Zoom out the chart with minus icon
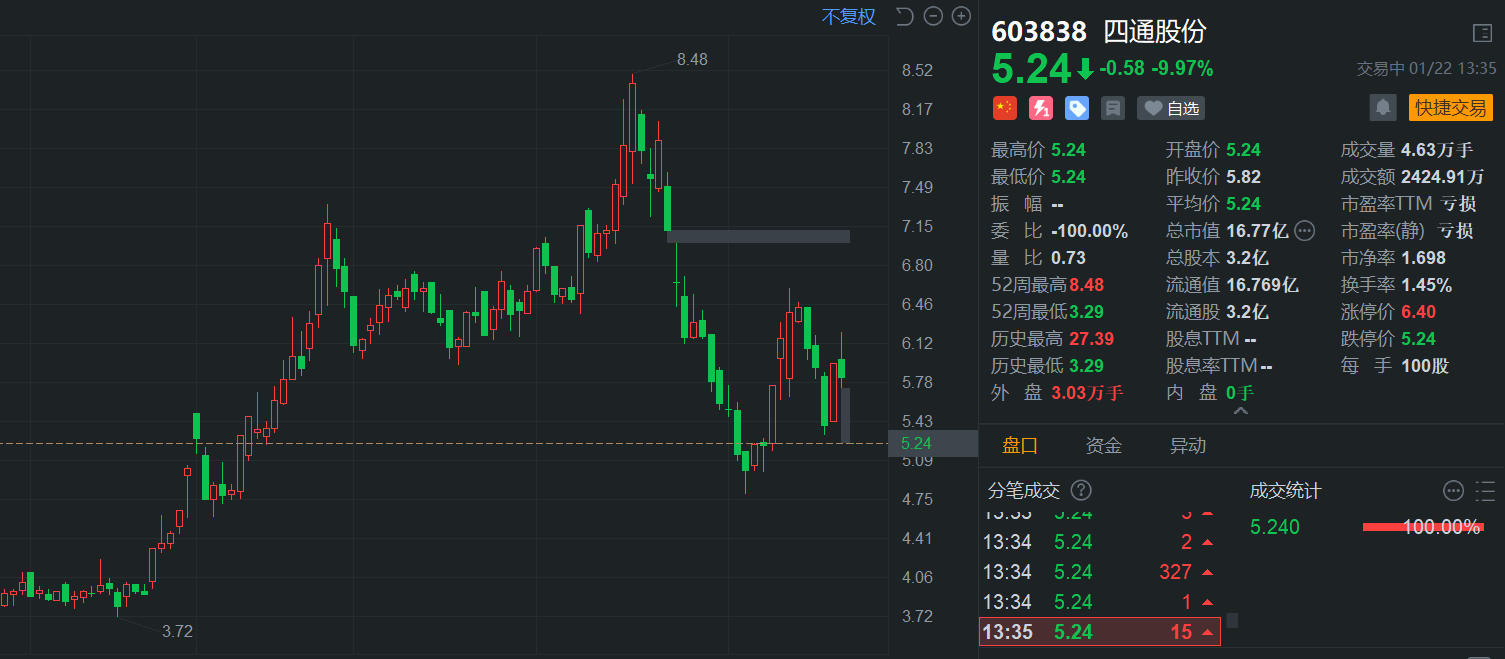 933,16
